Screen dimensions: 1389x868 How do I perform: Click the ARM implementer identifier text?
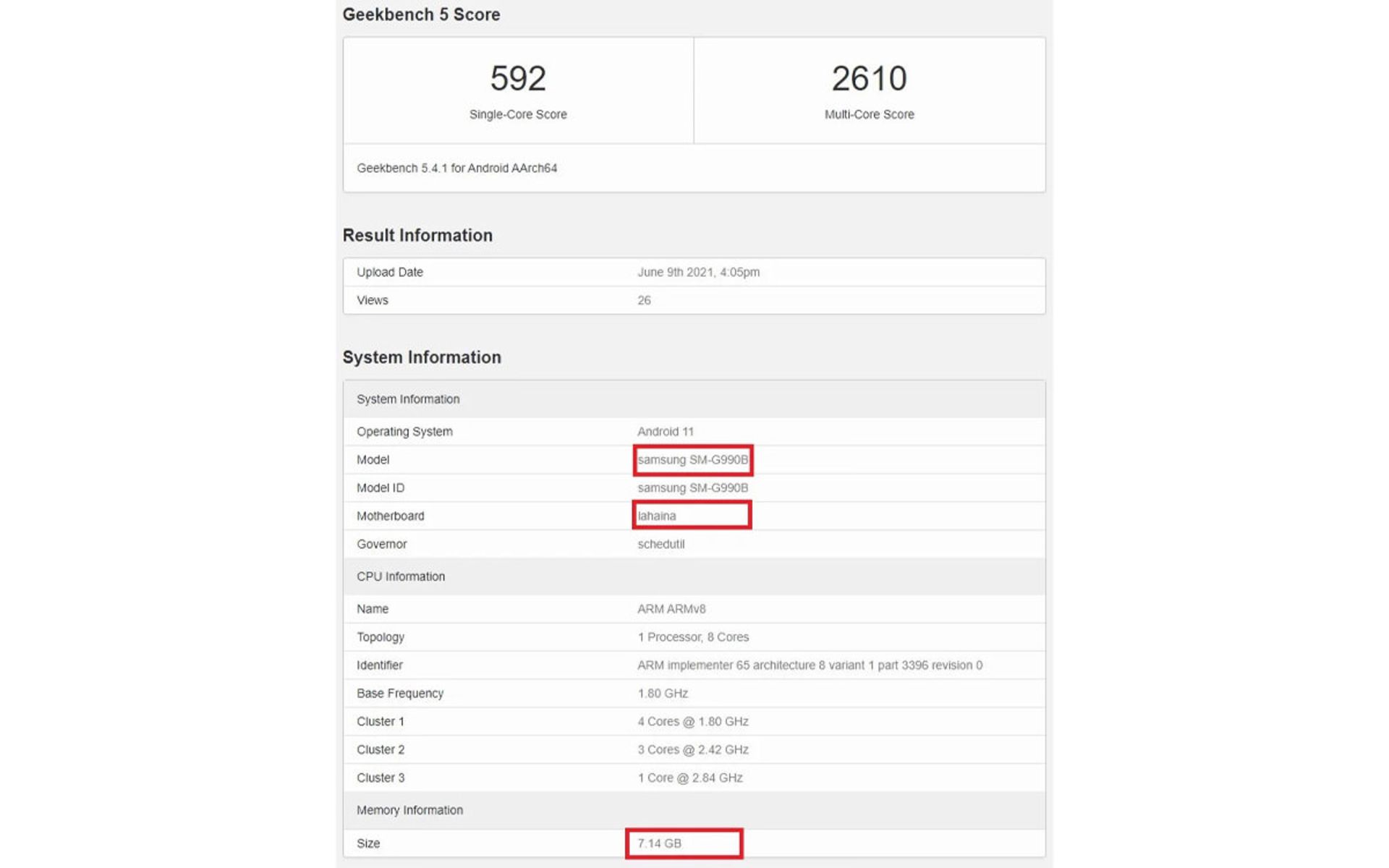pyautogui.click(x=810, y=665)
